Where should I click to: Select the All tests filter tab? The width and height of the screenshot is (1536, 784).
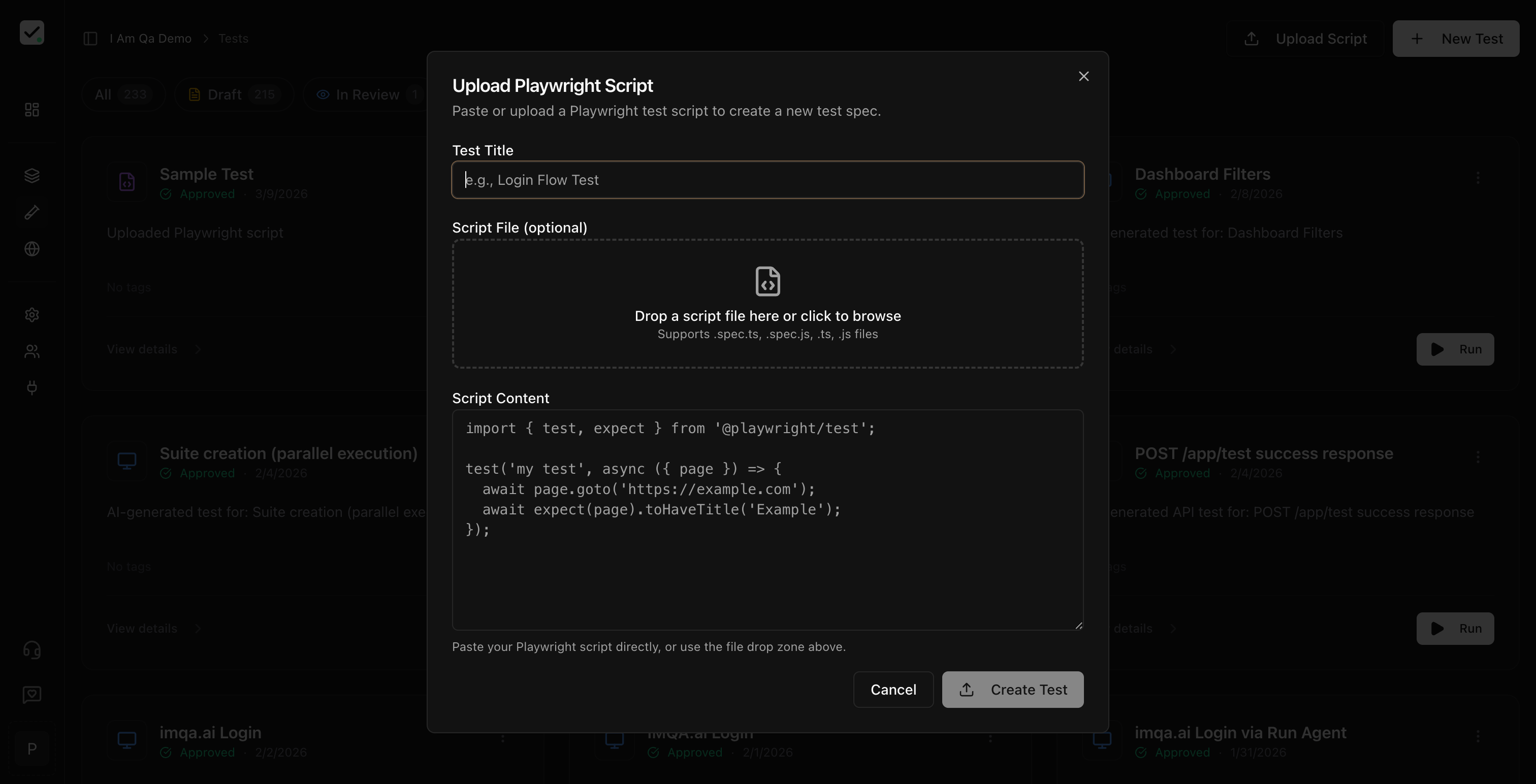pos(122,95)
